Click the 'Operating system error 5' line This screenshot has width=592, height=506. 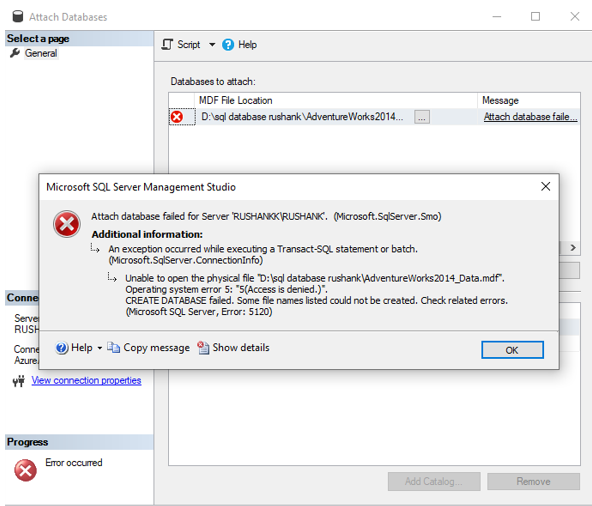click(226, 290)
